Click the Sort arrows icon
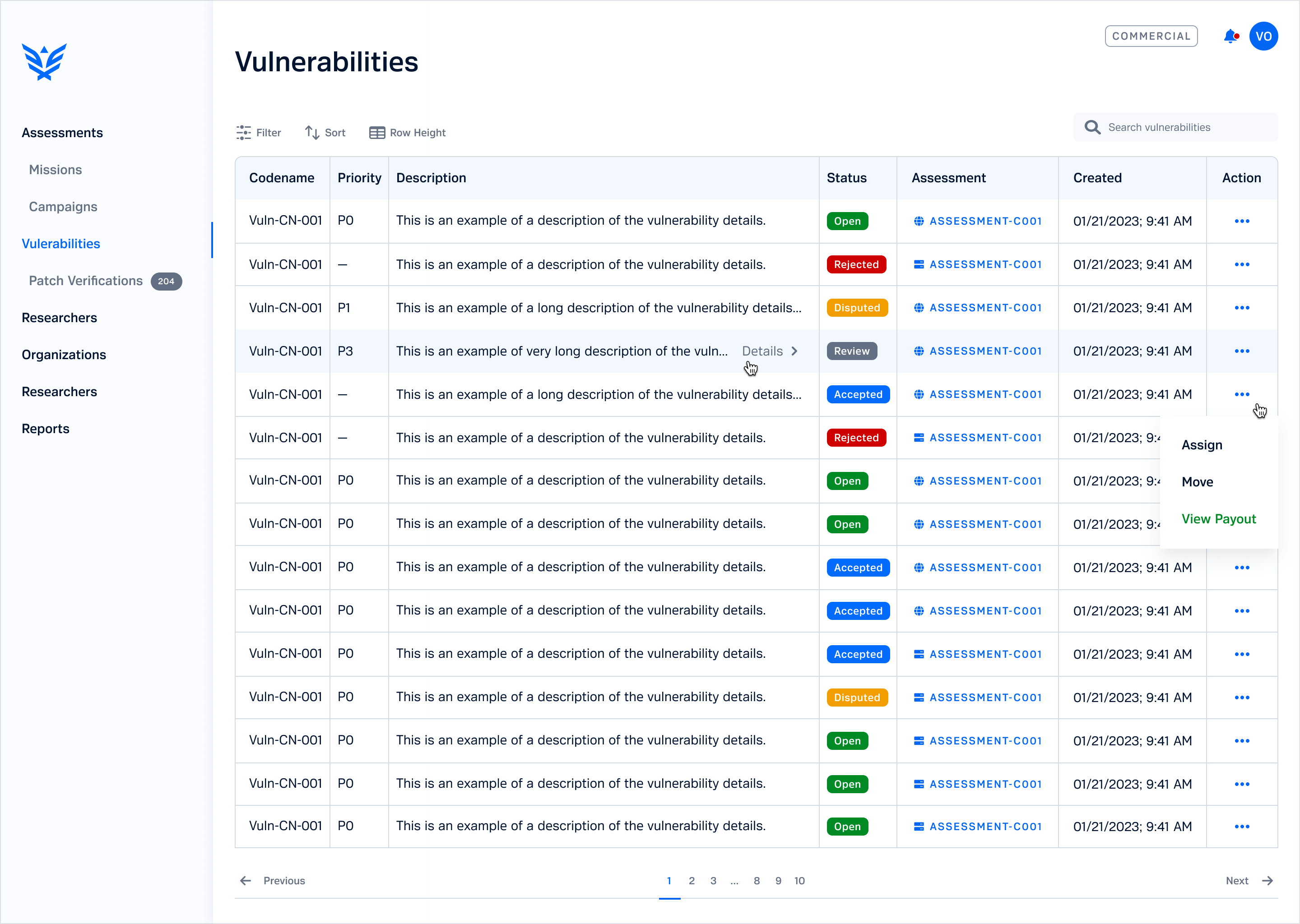 (312, 133)
